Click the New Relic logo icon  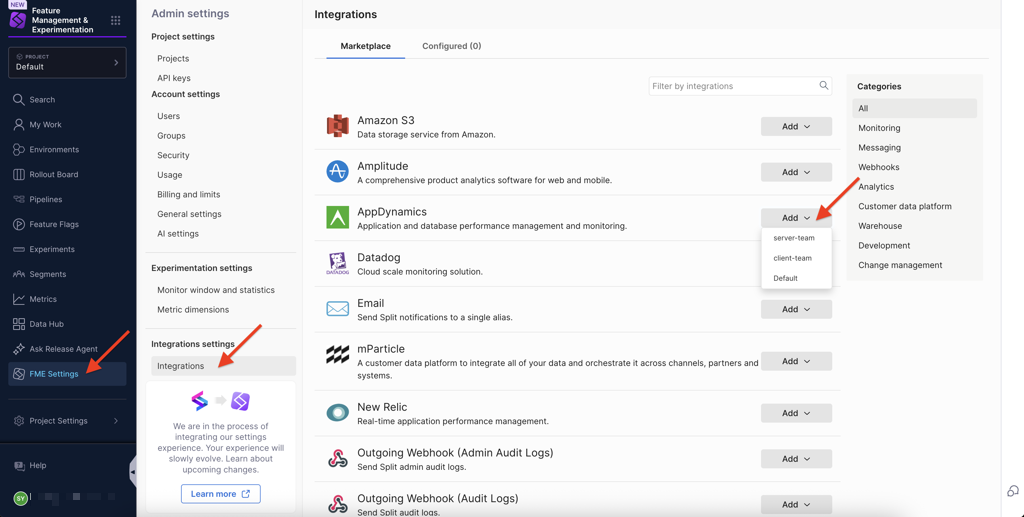(x=338, y=413)
